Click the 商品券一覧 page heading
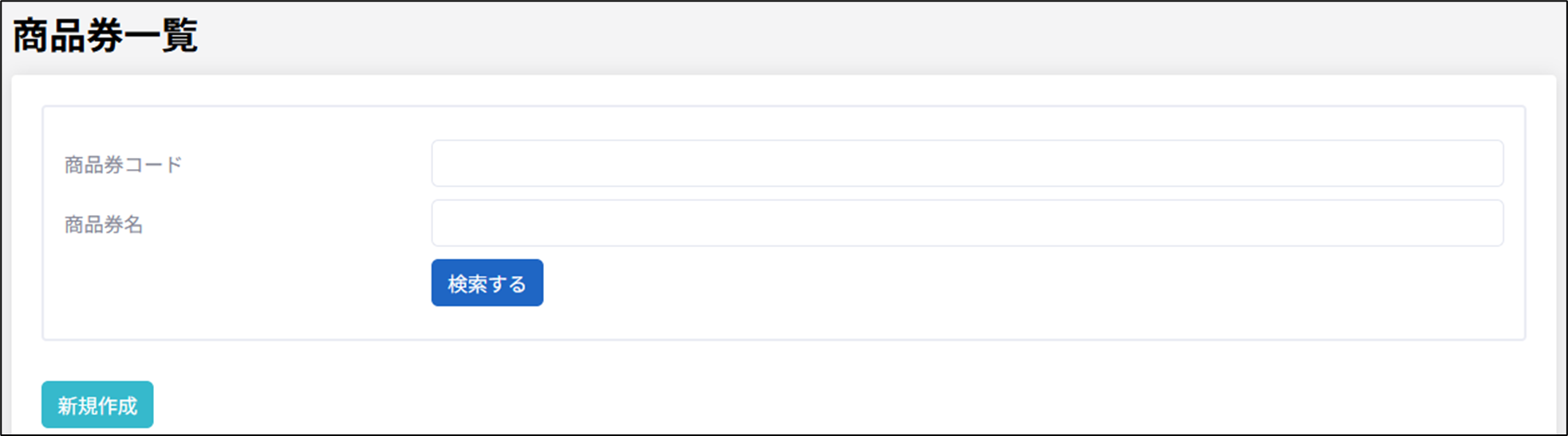Viewport: 1568px width, 436px height. (x=105, y=37)
